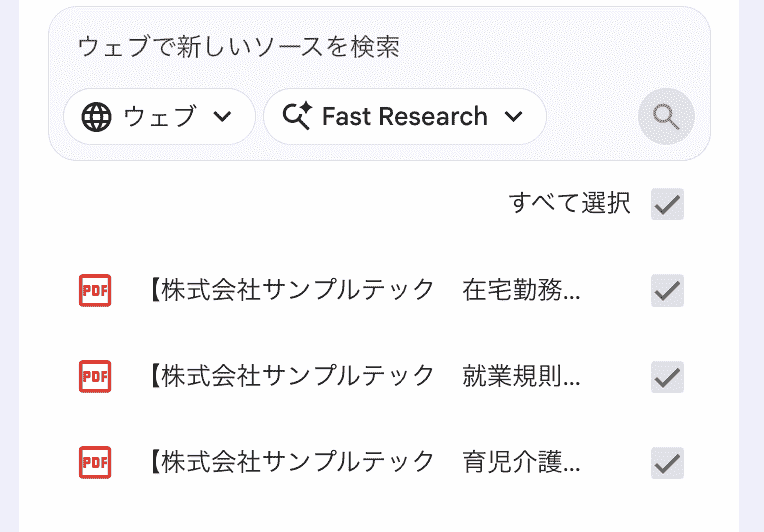This screenshot has height=532, width=764.
Task: Uncheck the 在宅勤務 source checkbox
Action: click(x=667, y=291)
